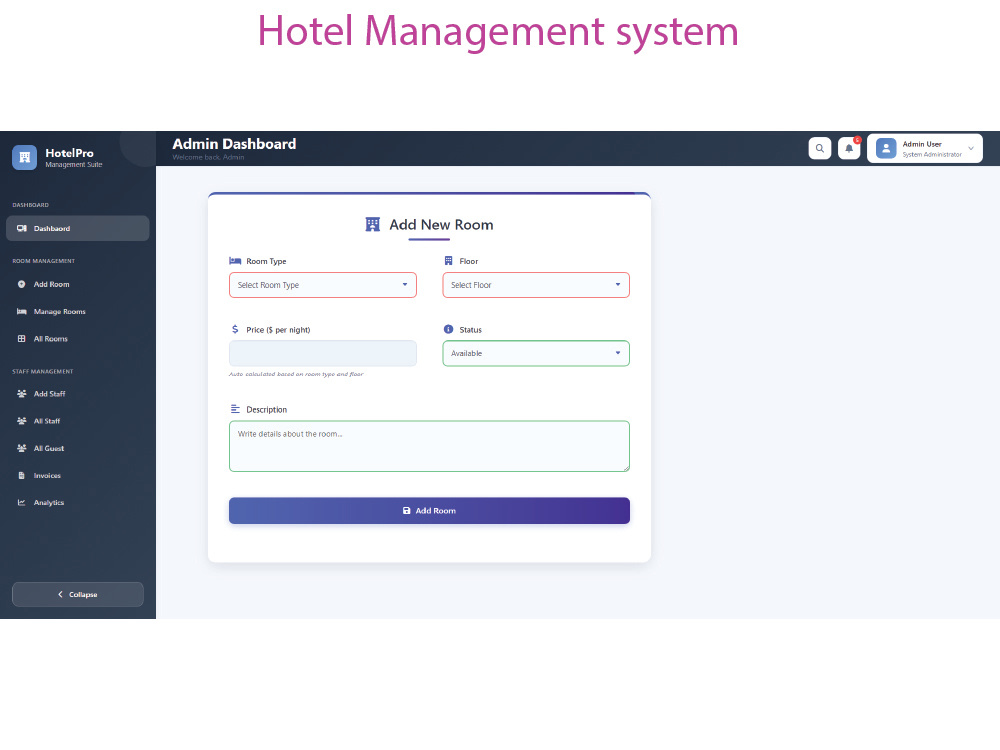Viewport: 1000px width, 750px height.
Task: Click the Welcome back, Admin text
Action: click(x=209, y=158)
